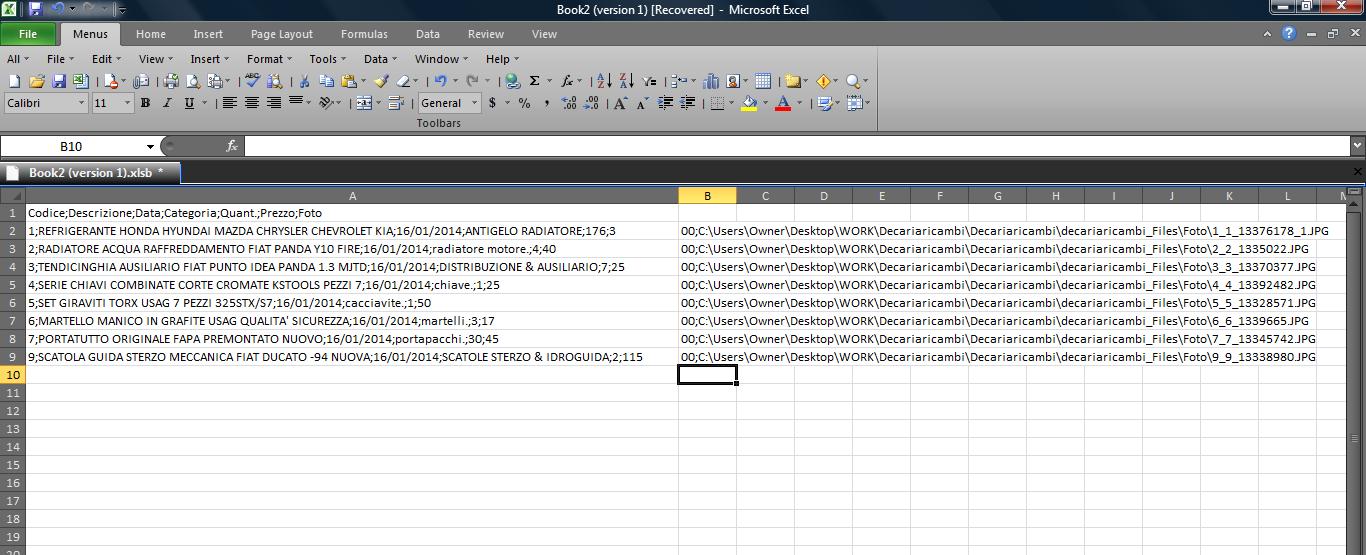Click the insert function fx button in formula bar
The image size is (1366, 555).
tap(231, 146)
